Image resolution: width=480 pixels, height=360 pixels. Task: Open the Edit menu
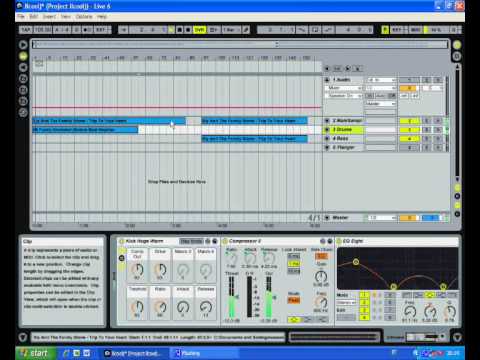34,16
